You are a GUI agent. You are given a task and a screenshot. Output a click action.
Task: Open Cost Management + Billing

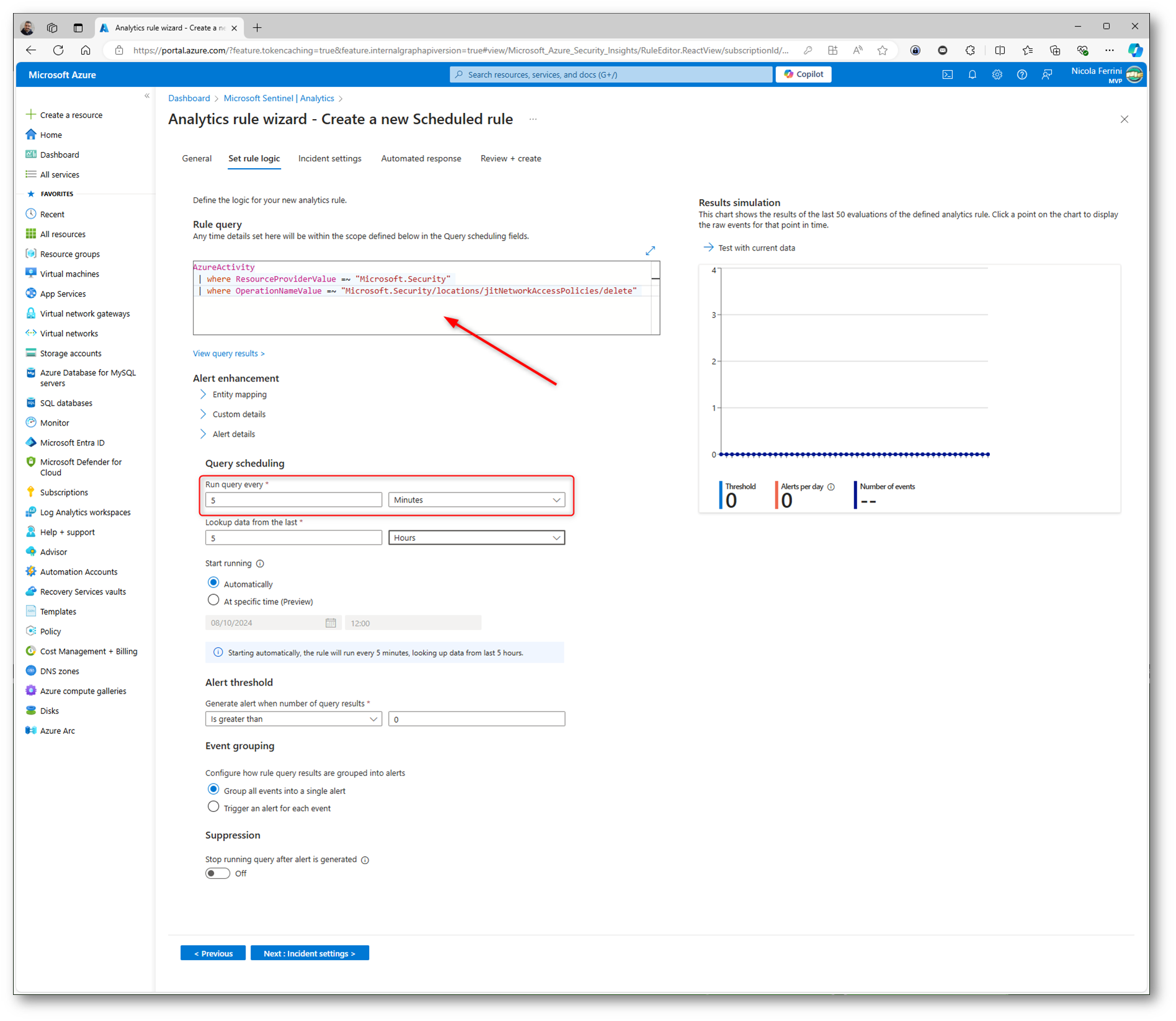[89, 651]
